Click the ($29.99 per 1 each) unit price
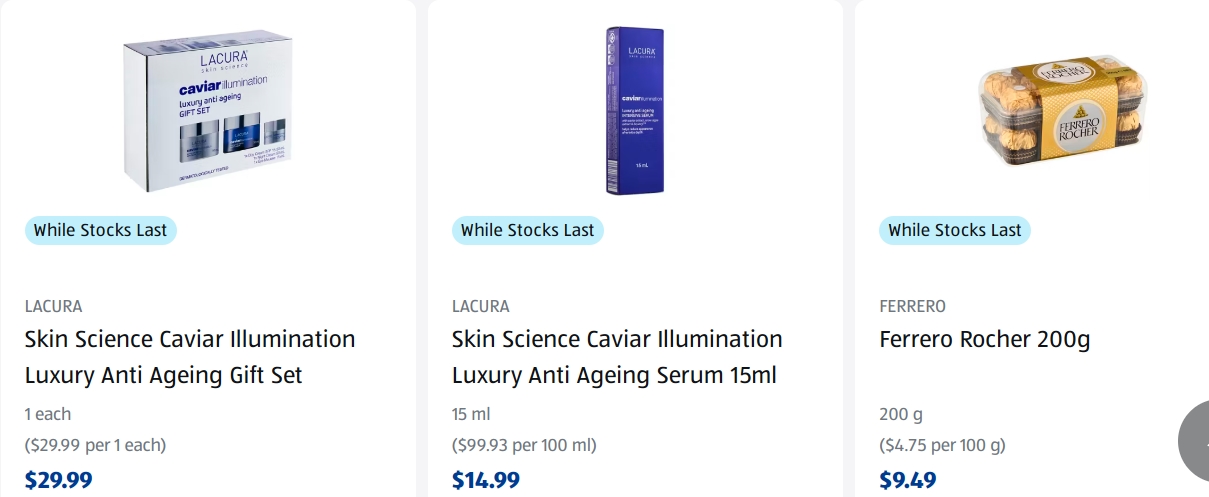Viewport: 1209px width, 497px height. (x=95, y=445)
